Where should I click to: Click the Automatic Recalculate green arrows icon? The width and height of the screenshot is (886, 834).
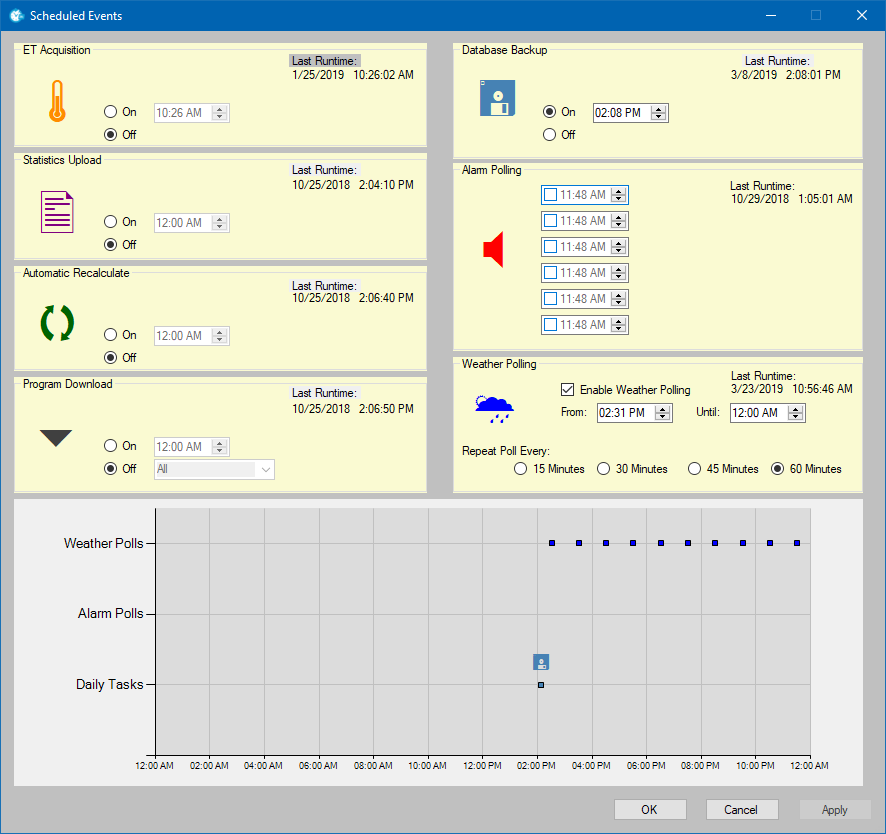click(57, 323)
